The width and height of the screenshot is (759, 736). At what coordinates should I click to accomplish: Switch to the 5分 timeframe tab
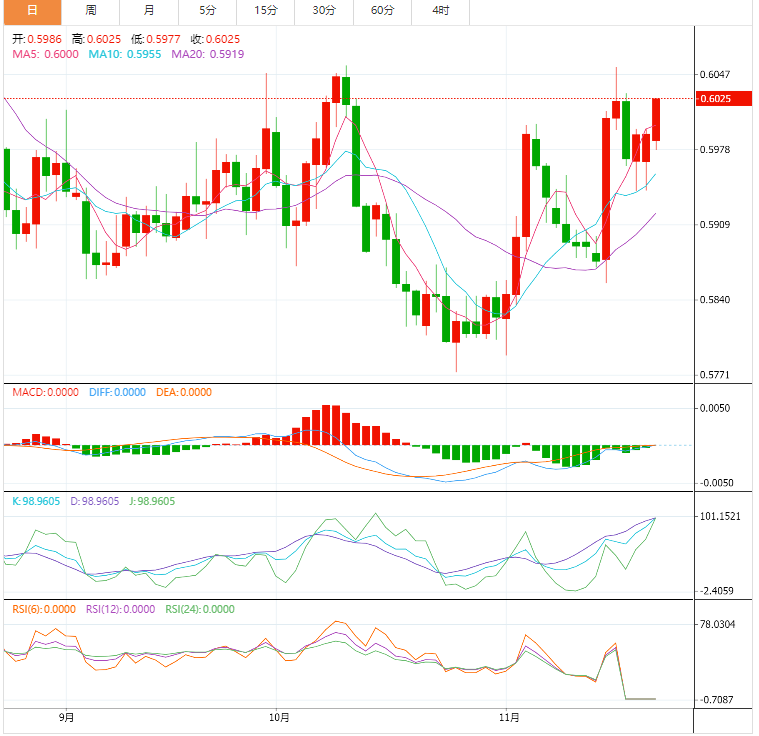point(207,11)
